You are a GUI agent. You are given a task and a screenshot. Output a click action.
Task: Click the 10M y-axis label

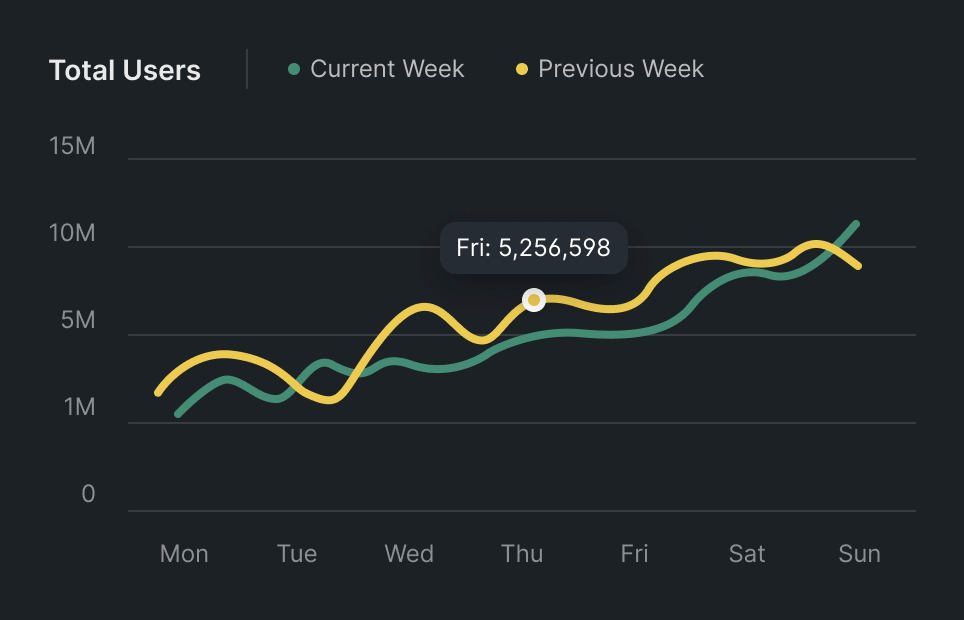point(72,234)
